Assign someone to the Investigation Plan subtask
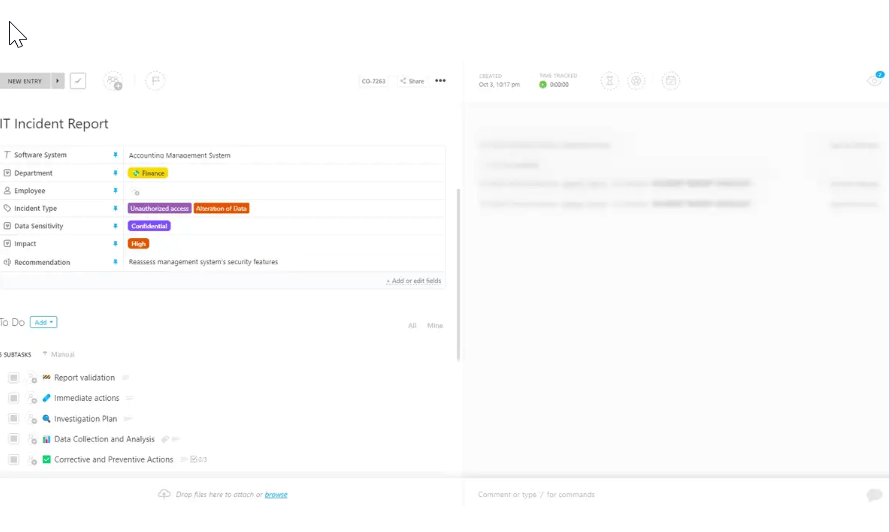 click(32, 419)
